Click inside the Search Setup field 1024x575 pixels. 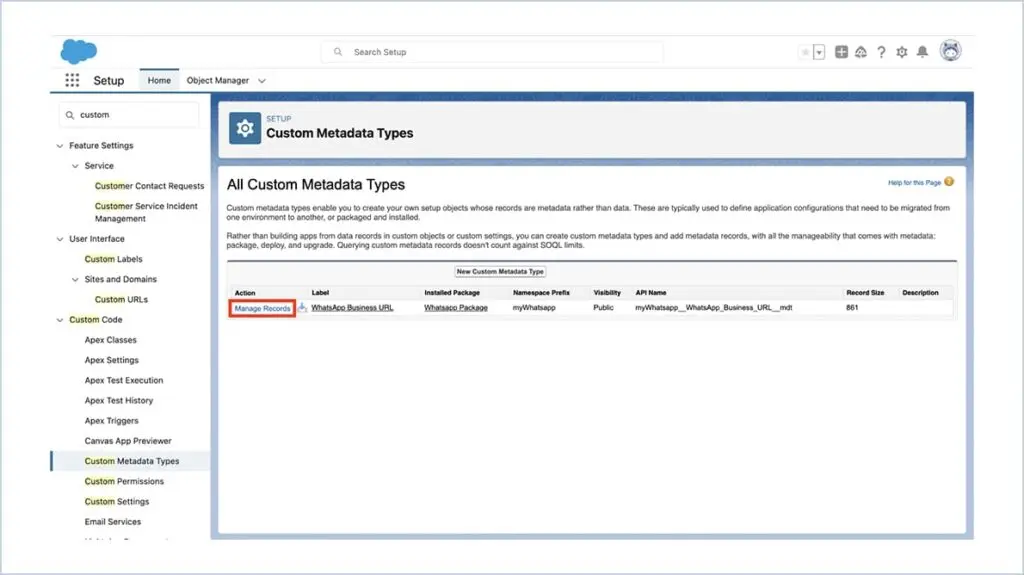point(492,52)
